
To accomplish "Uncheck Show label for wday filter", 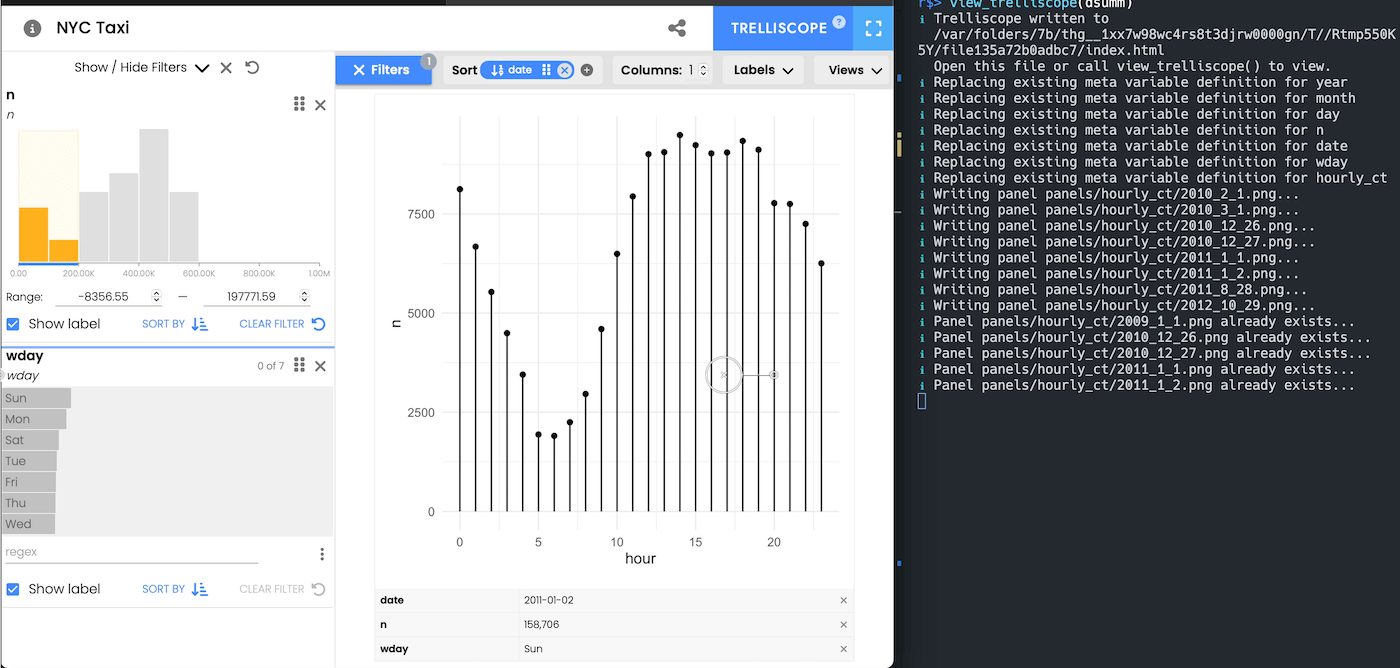I will point(13,589).
